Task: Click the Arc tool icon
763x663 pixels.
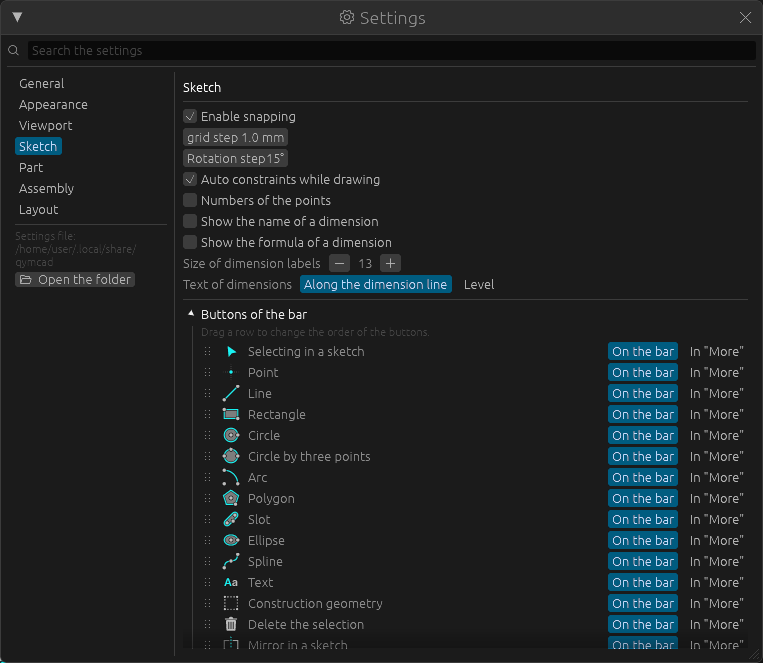Action: [x=231, y=477]
